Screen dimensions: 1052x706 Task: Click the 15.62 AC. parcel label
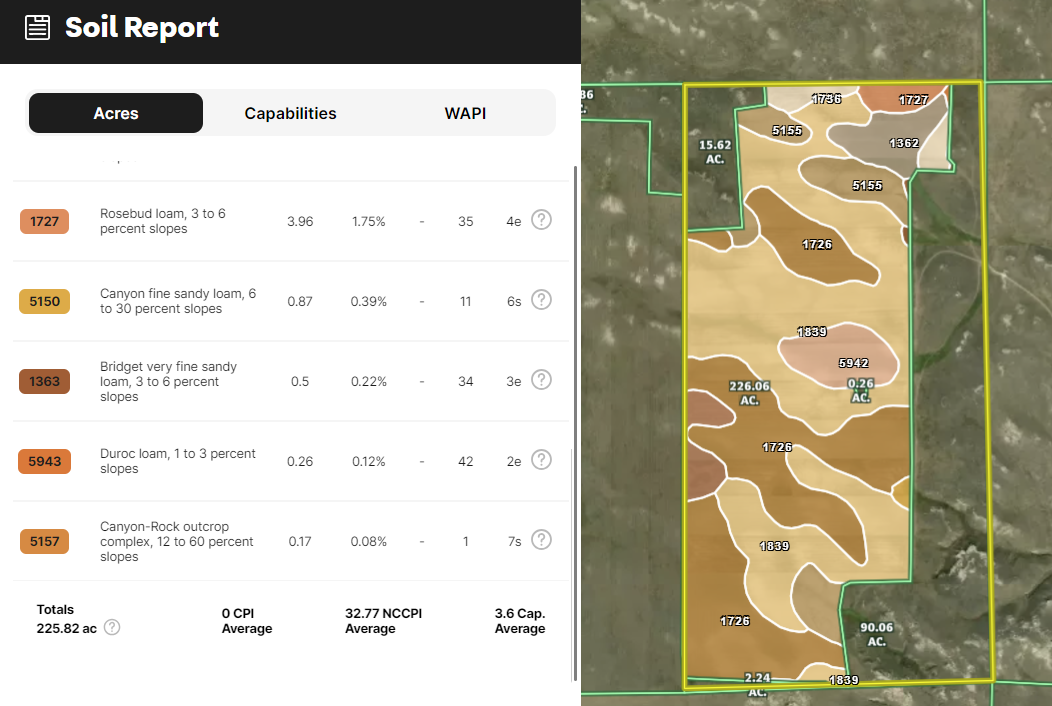[714, 151]
